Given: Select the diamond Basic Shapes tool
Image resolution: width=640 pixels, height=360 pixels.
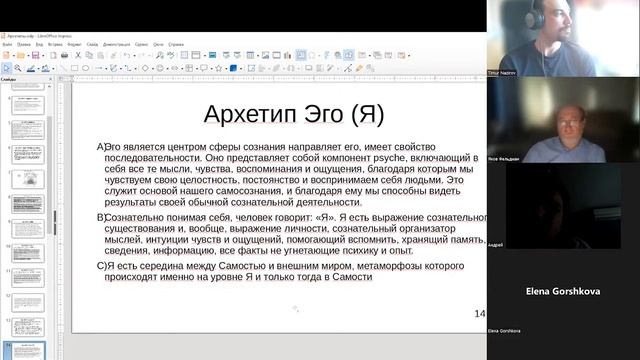Looking at the screenshot, I should point(145,68).
